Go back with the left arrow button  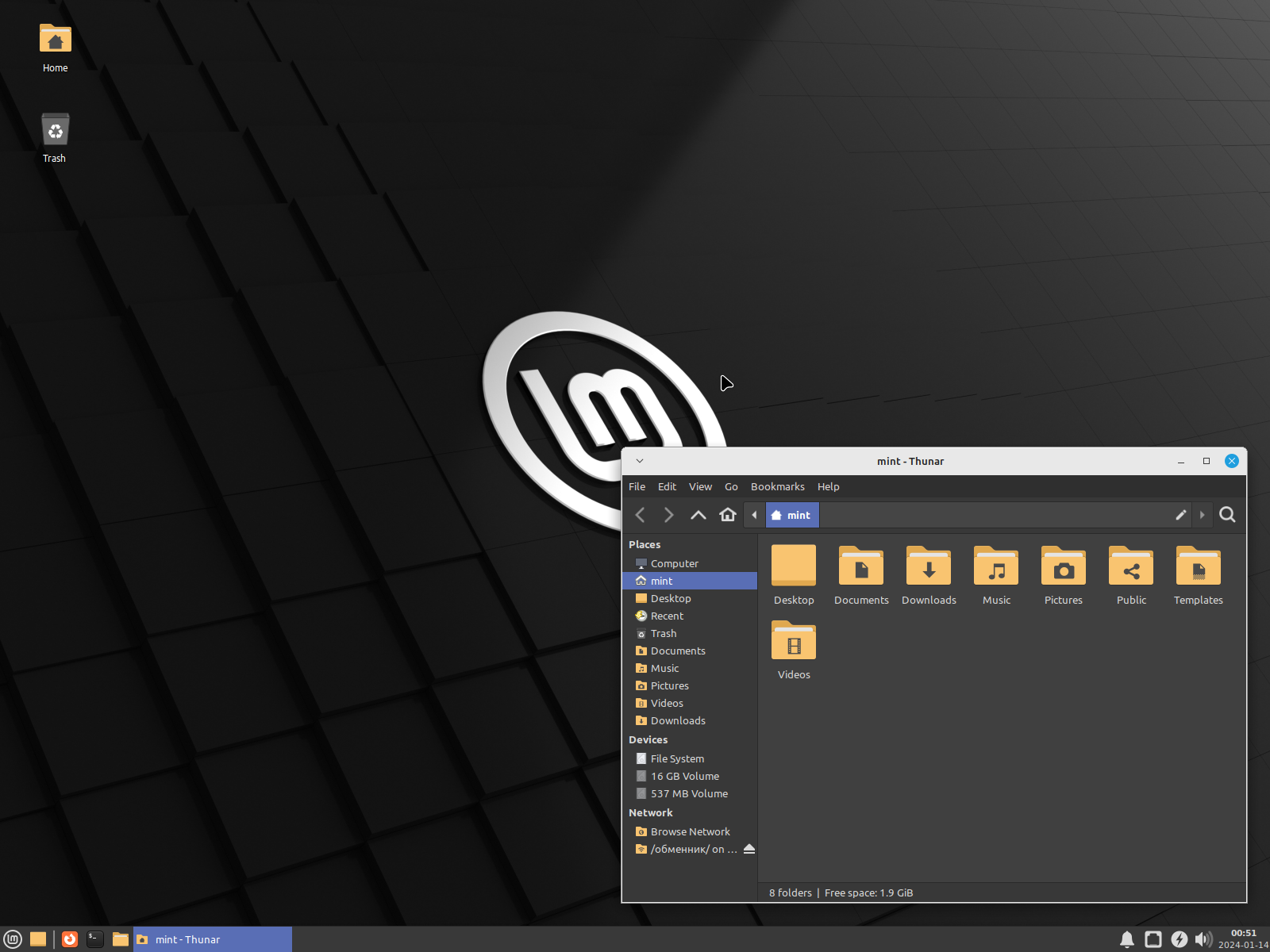pos(641,515)
